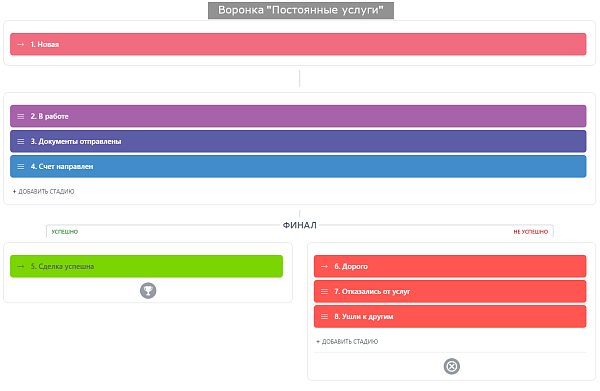
Task: Click the УСПЕШНО label
Action: [65, 231]
